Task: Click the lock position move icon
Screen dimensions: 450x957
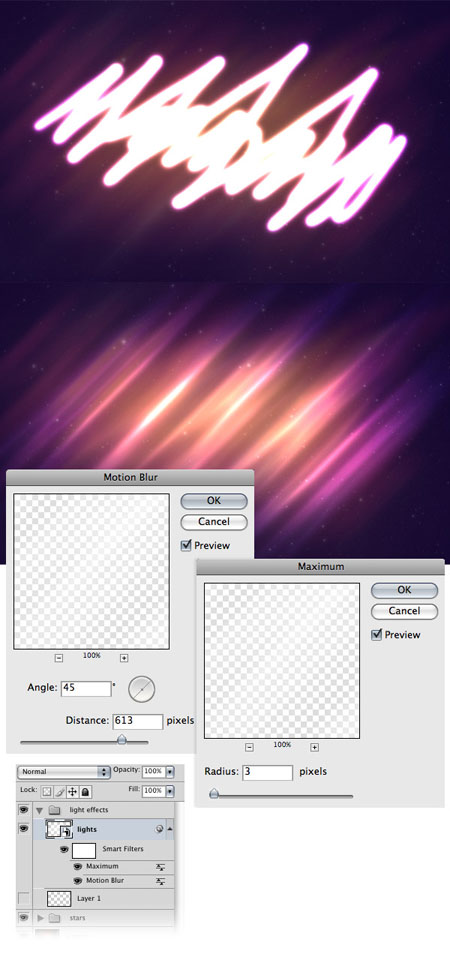Action: 72,791
